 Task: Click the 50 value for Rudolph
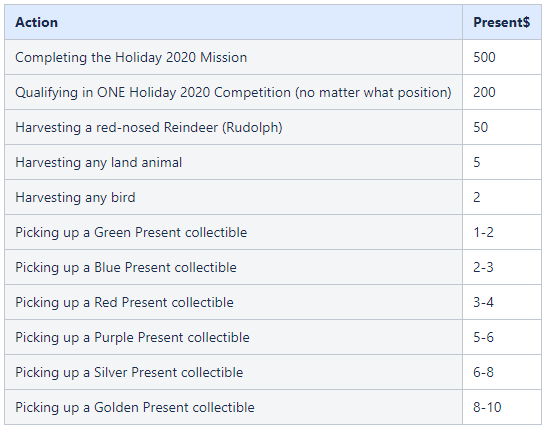tap(481, 127)
